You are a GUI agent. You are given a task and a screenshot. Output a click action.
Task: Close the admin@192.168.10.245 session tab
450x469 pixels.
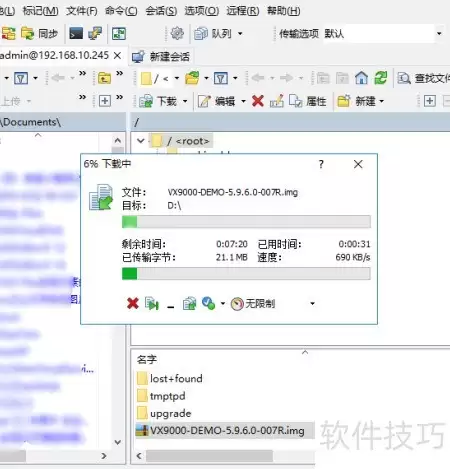point(117,56)
